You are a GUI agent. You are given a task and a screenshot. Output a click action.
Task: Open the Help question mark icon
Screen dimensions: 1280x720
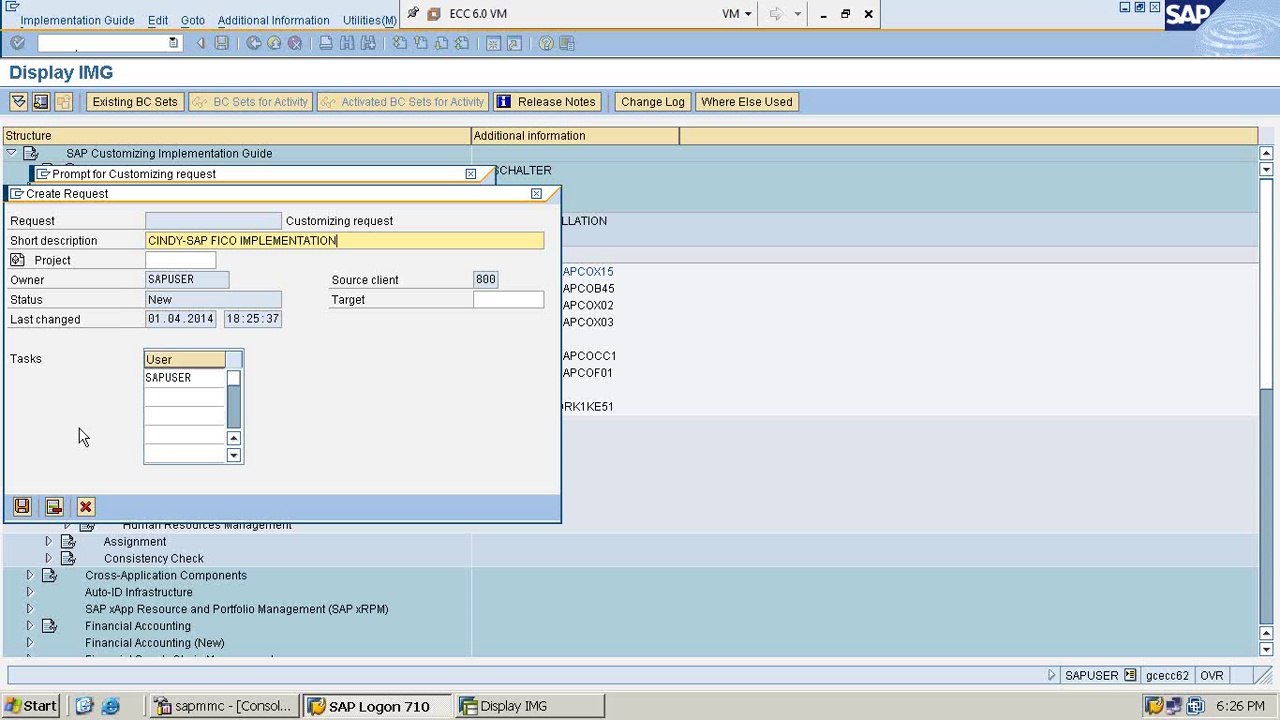tap(545, 43)
